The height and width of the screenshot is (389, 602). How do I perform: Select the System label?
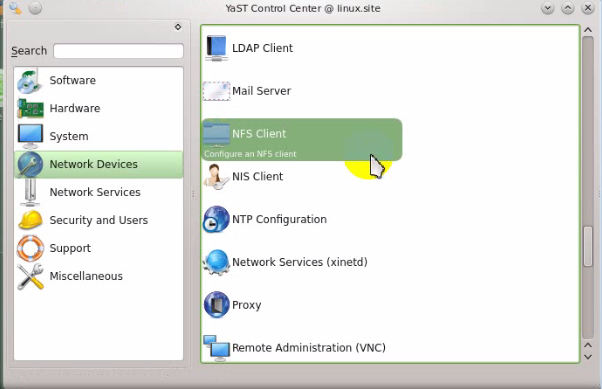coord(69,136)
